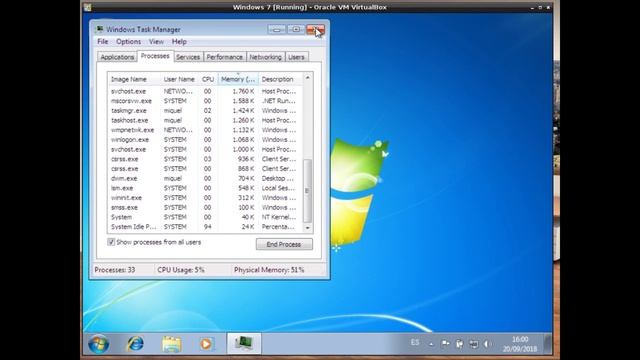
Task: Open Windows Media Player taskbar icon
Action: [x=207, y=344]
